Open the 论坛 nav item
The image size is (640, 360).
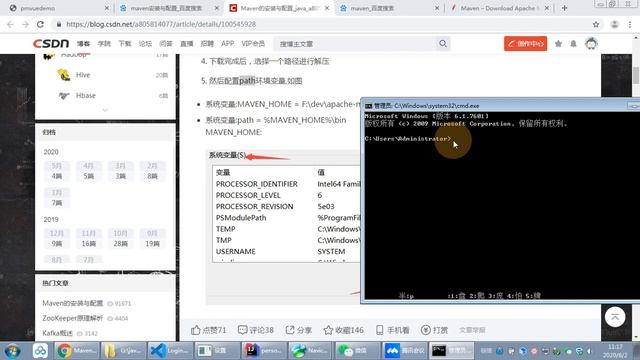coord(145,44)
